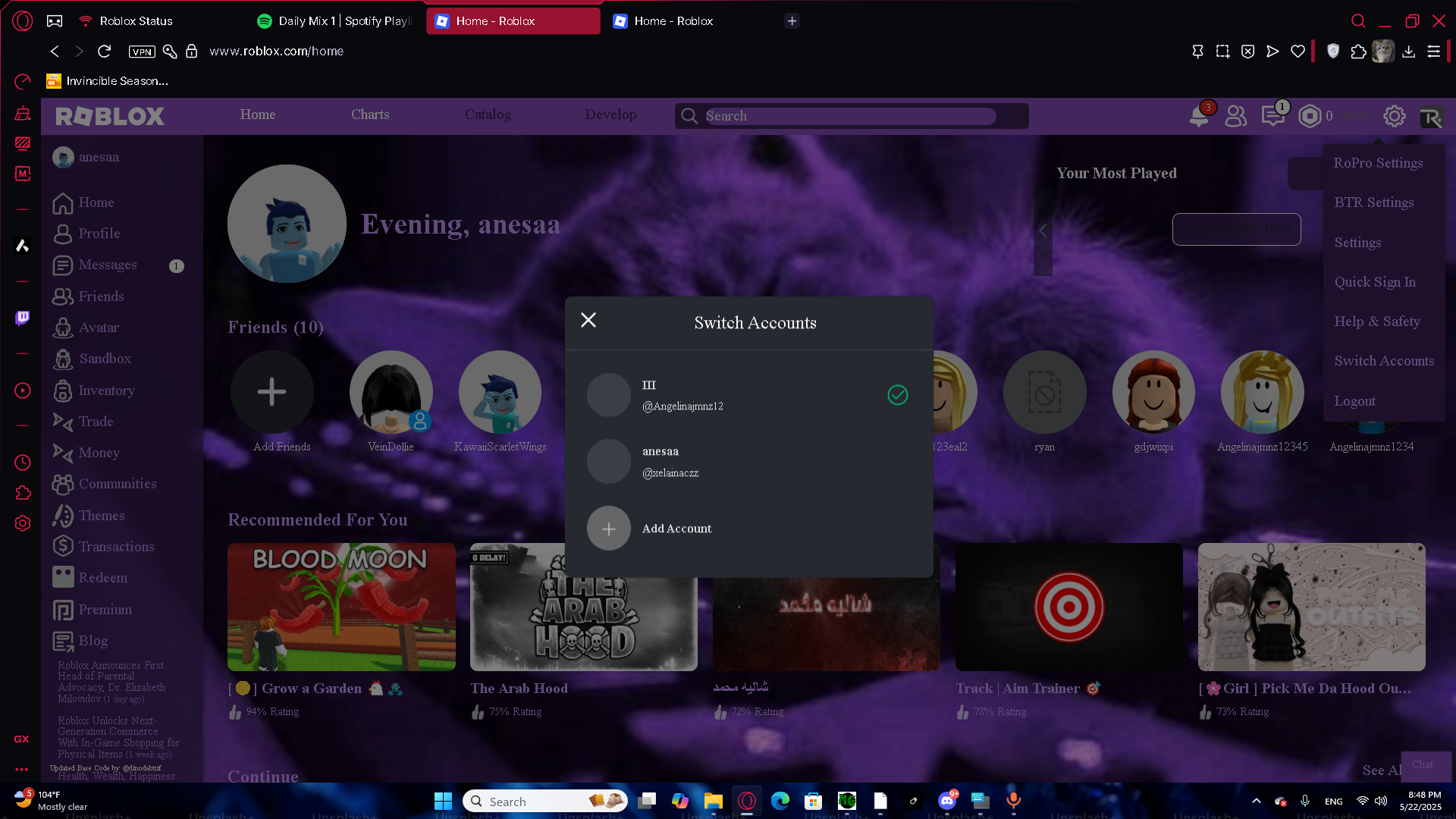Open the friends icon in top navbar
Viewport: 1456px width, 819px height.
coord(1235,116)
